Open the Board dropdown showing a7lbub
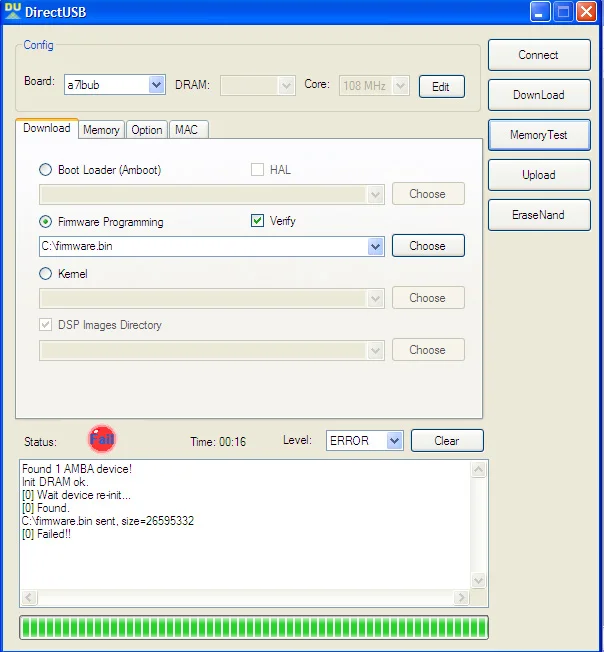The height and width of the screenshot is (652, 604). tap(115, 85)
